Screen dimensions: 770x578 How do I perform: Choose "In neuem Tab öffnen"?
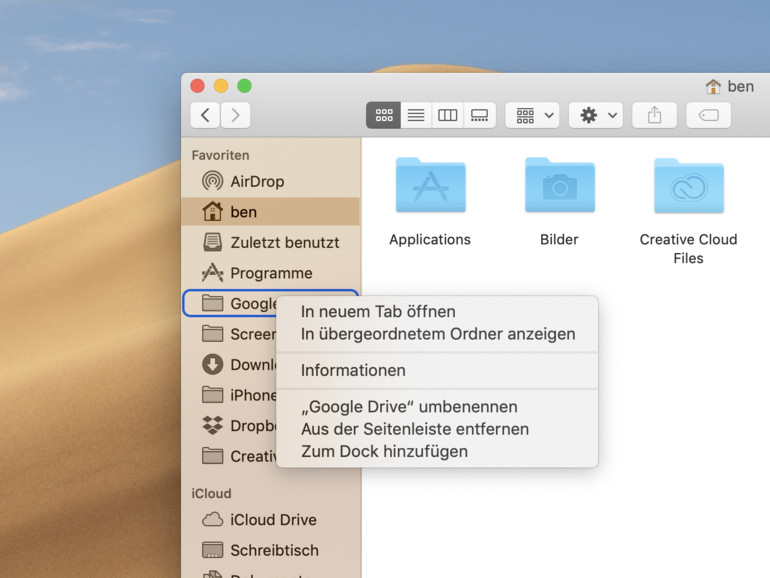(378, 311)
